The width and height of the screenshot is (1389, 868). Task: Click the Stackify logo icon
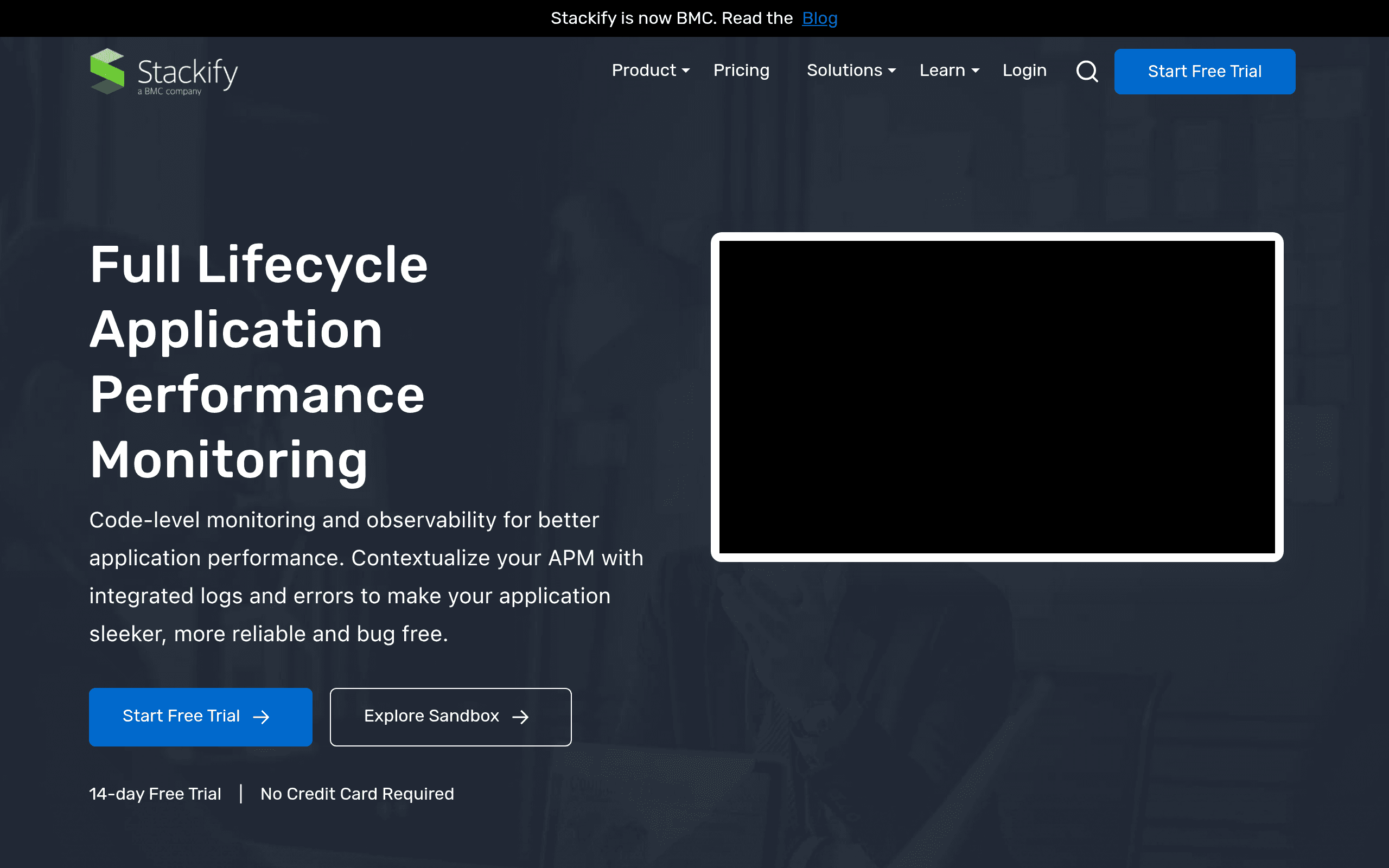point(107,71)
